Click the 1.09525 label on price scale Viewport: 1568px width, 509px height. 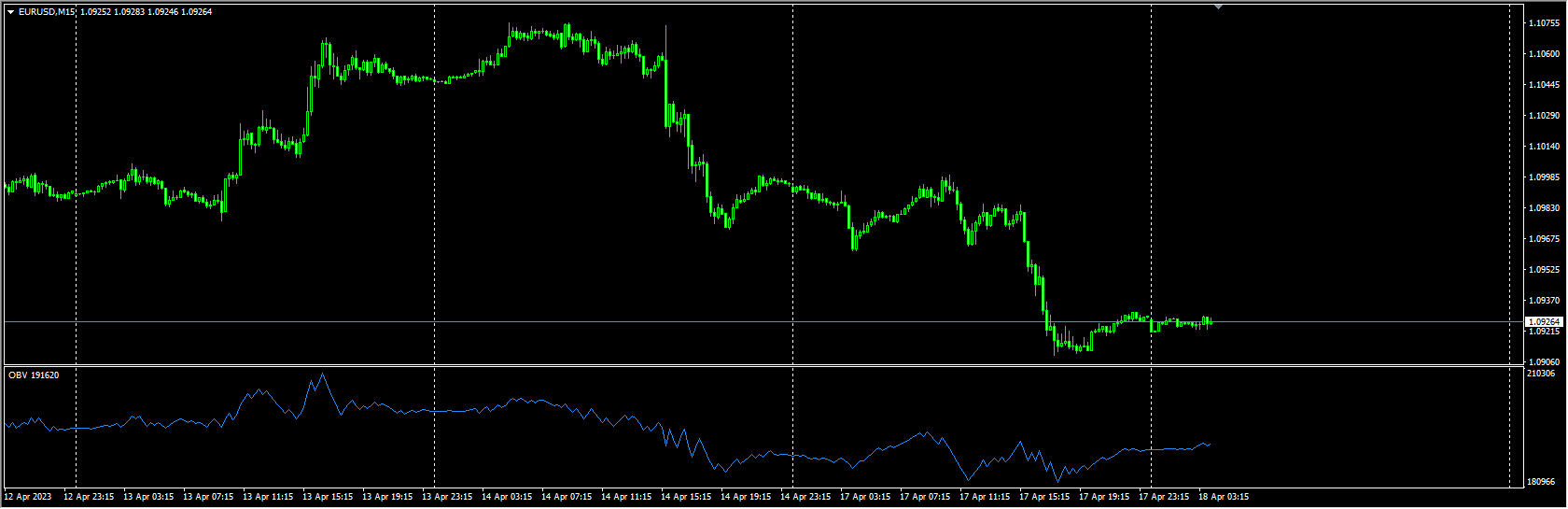(x=1545, y=270)
